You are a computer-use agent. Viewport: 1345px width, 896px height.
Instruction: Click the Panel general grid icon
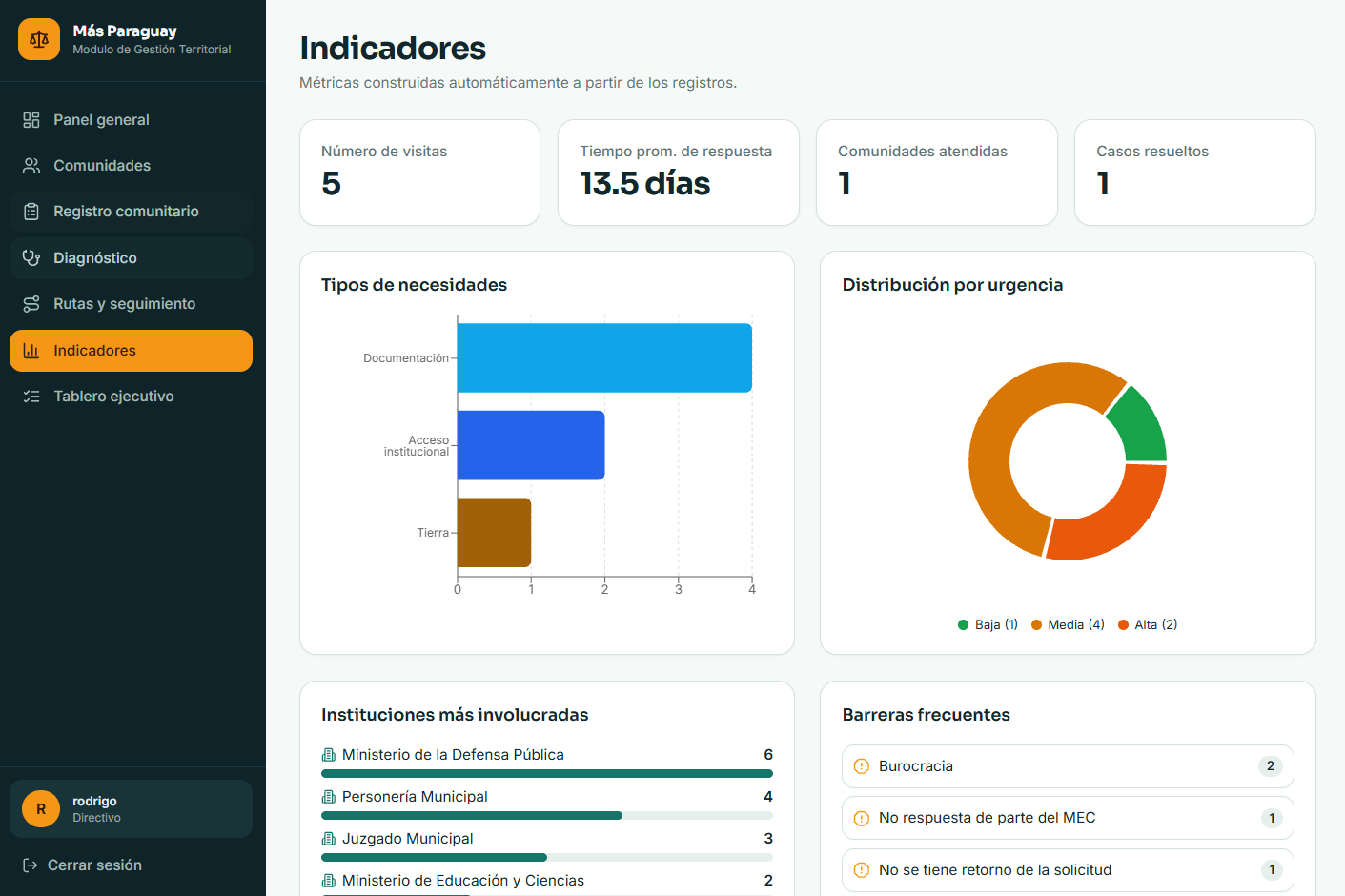[x=31, y=120]
